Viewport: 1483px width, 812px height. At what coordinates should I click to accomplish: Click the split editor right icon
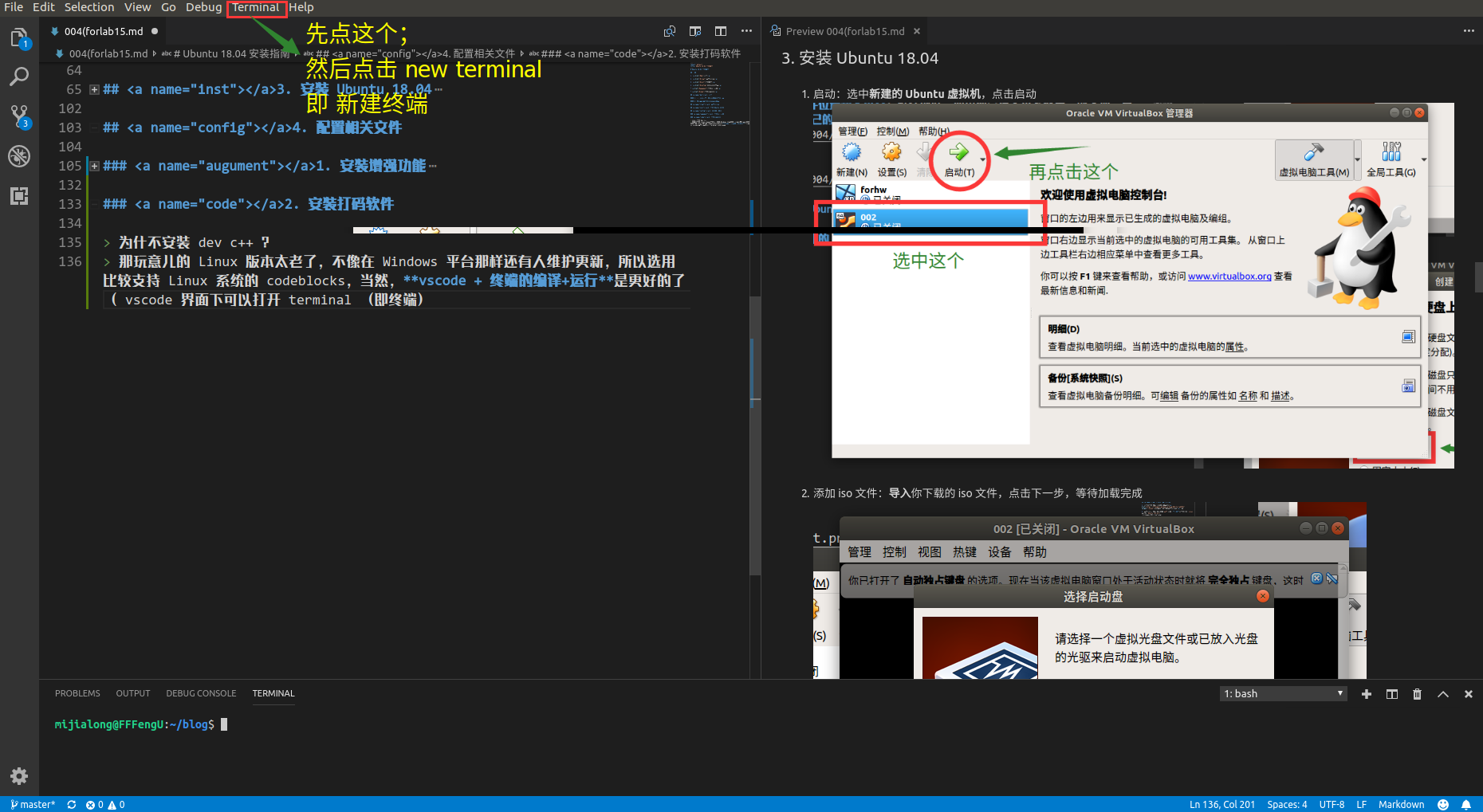(721, 31)
